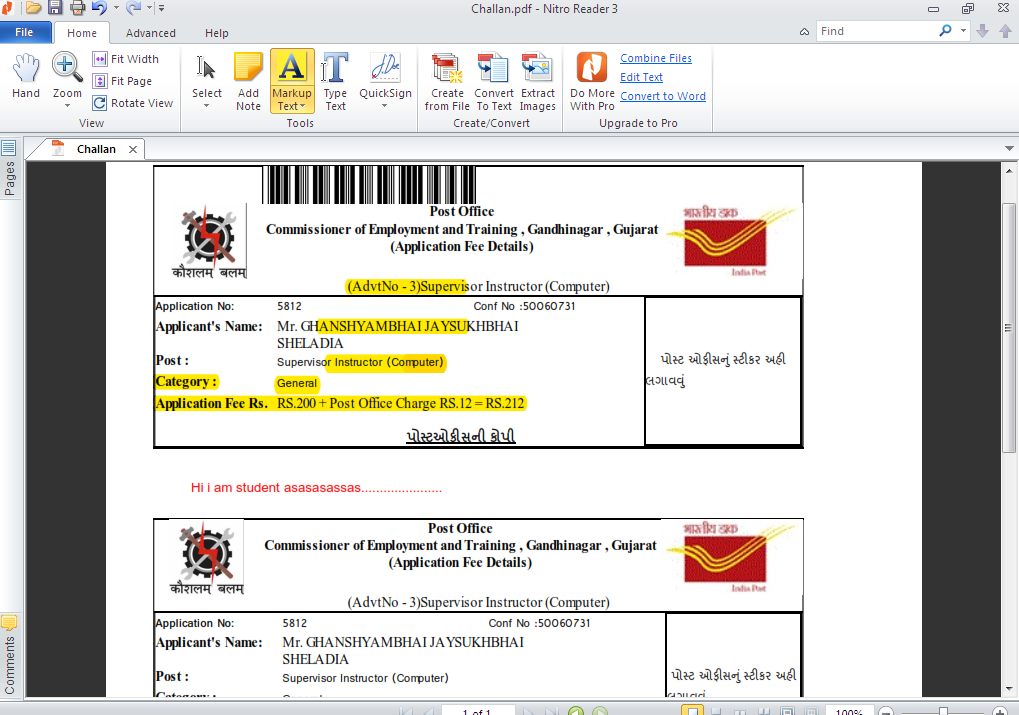The height and width of the screenshot is (715, 1019).
Task: Expand the QuickSign dropdown arrow
Action: 385,106
